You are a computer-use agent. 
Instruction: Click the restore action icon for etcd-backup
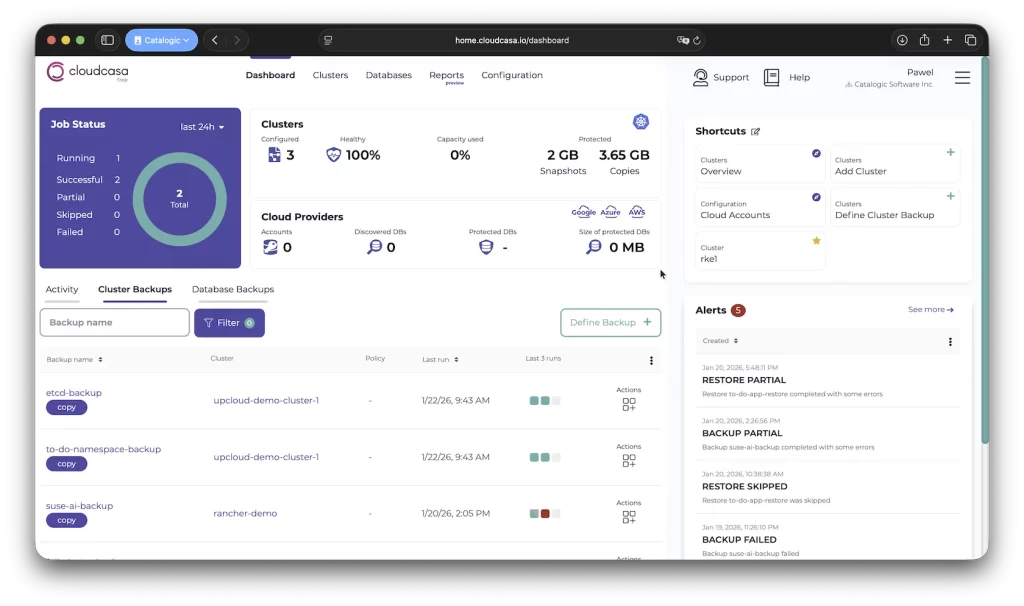tap(630, 404)
